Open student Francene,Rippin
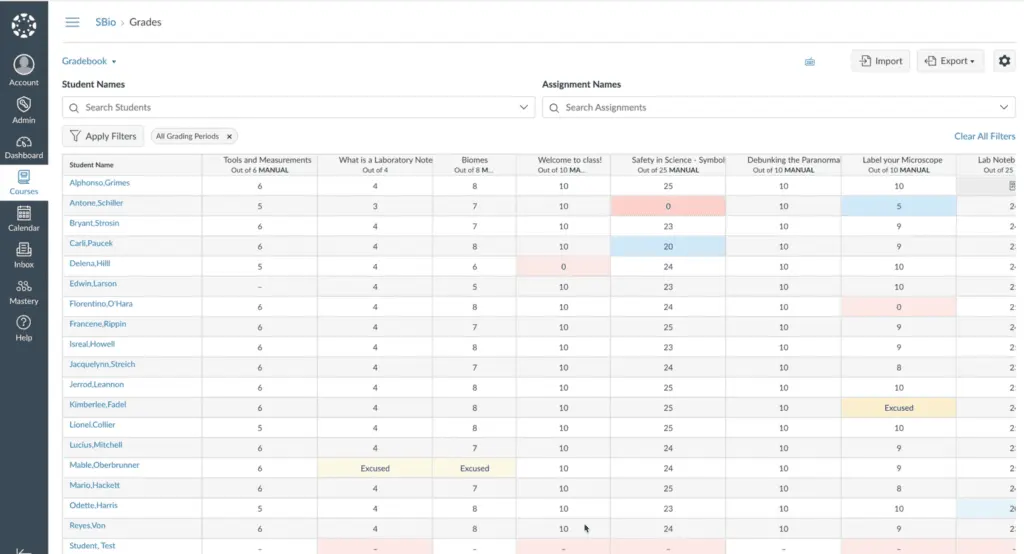1024x554 pixels. 97,324
